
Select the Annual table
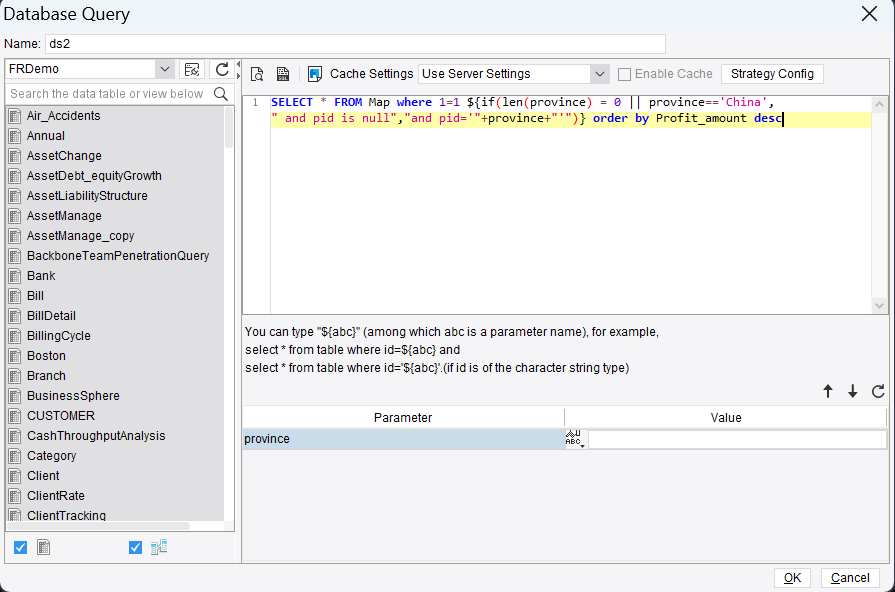point(46,136)
